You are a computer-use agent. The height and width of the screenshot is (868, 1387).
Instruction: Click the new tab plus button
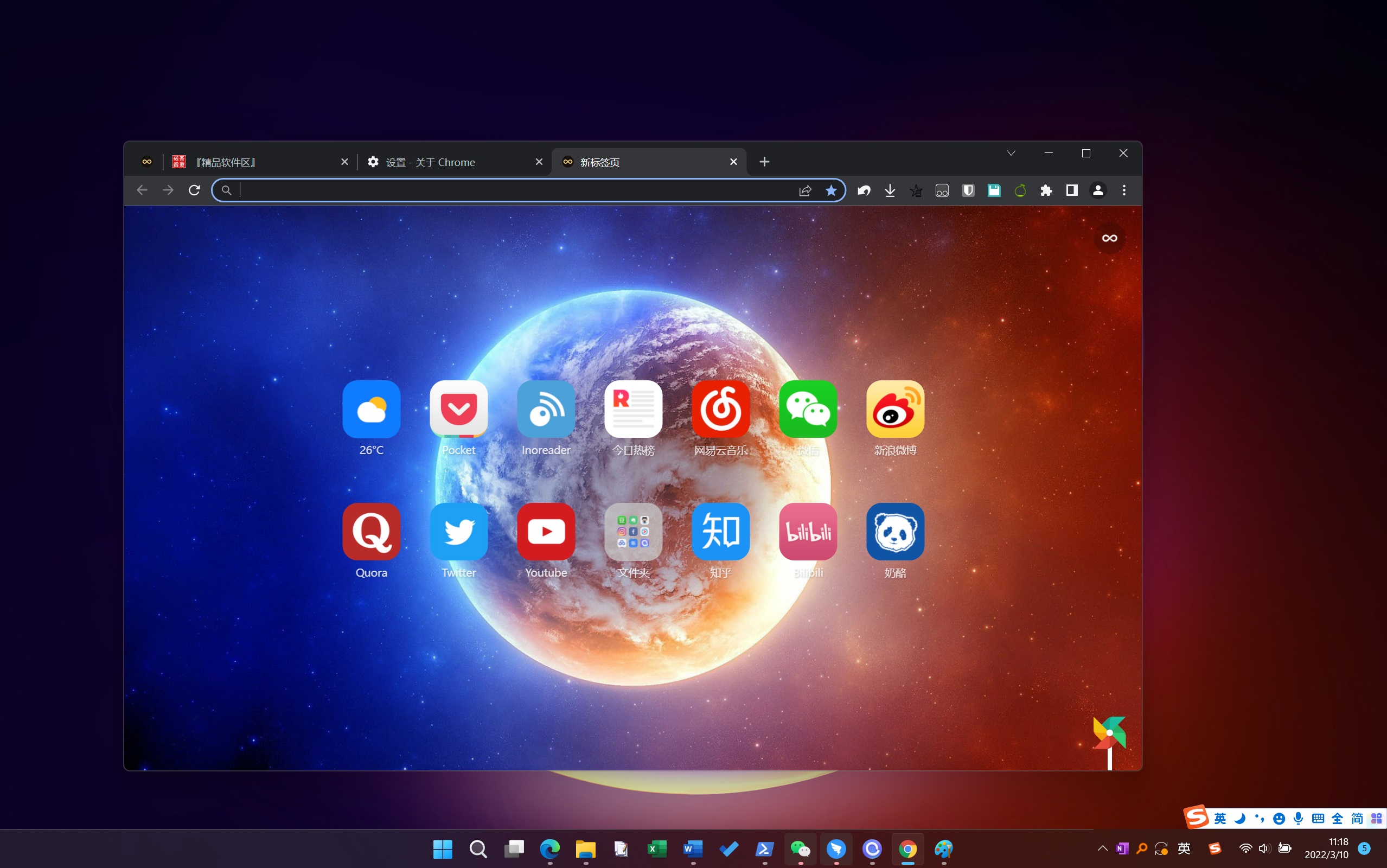(764, 162)
